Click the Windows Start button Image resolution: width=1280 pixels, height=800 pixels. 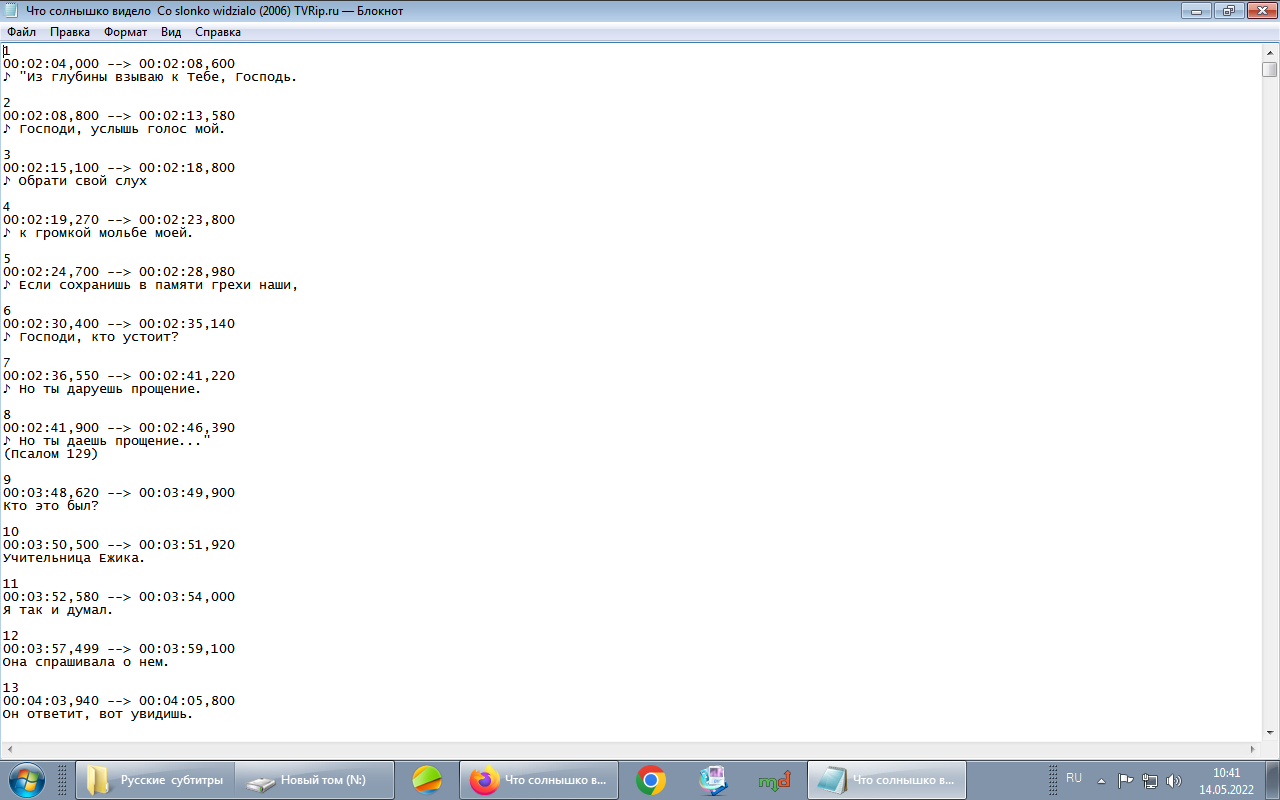[27, 779]
